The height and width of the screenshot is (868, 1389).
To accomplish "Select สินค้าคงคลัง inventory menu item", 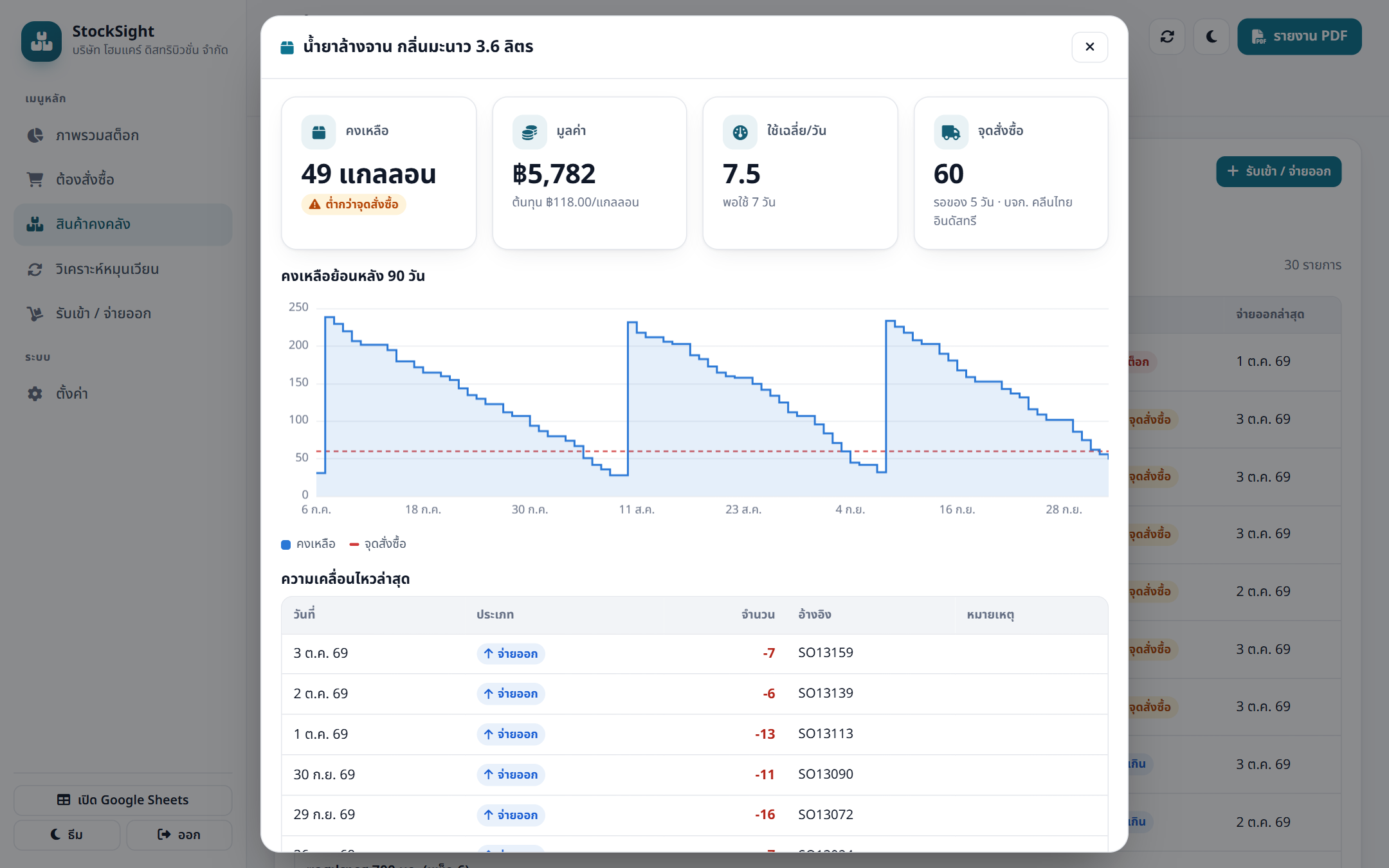I will [x=123, y=224].
